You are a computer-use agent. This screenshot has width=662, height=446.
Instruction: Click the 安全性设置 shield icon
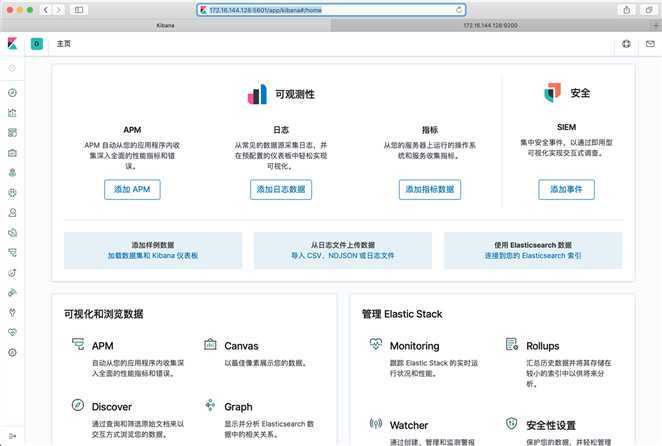click(x=512, y=423)
